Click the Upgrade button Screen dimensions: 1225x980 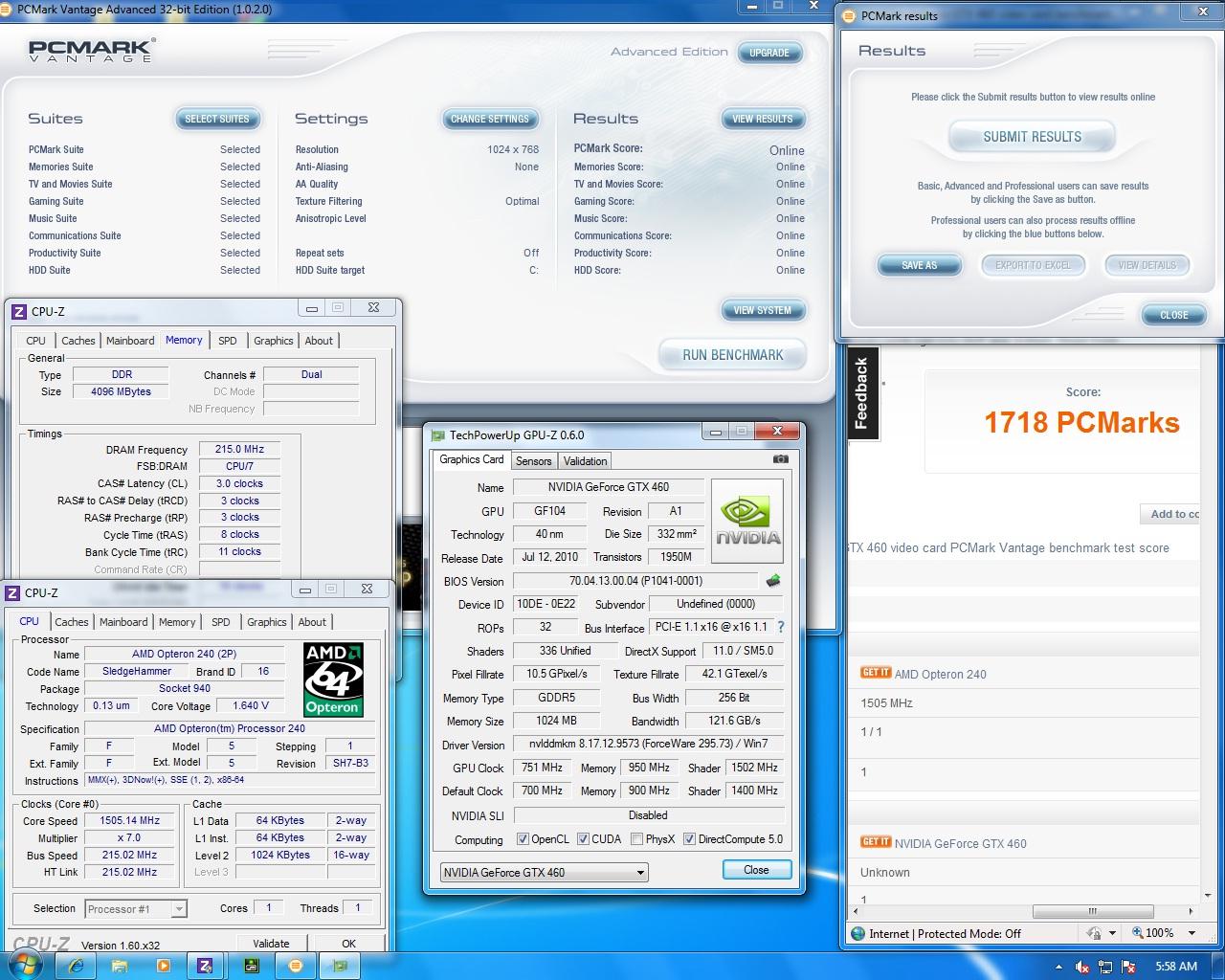(x=768, y=53)
